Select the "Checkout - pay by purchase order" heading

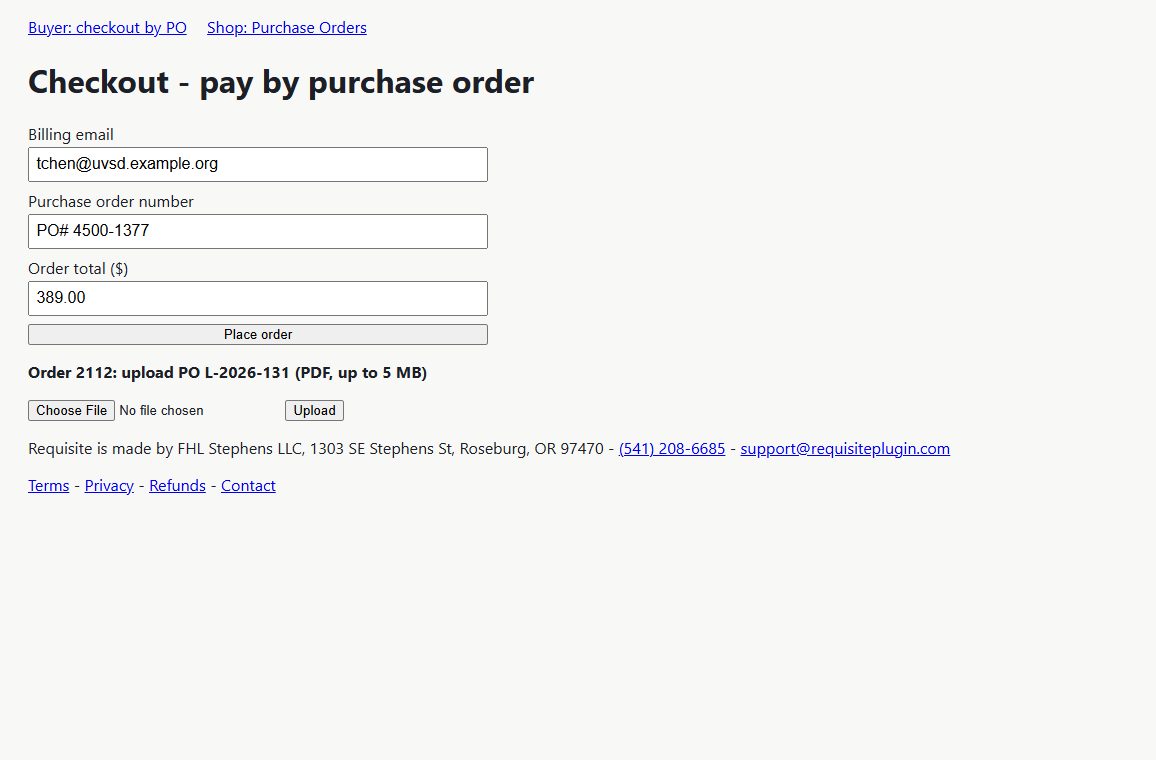point(281,82)
